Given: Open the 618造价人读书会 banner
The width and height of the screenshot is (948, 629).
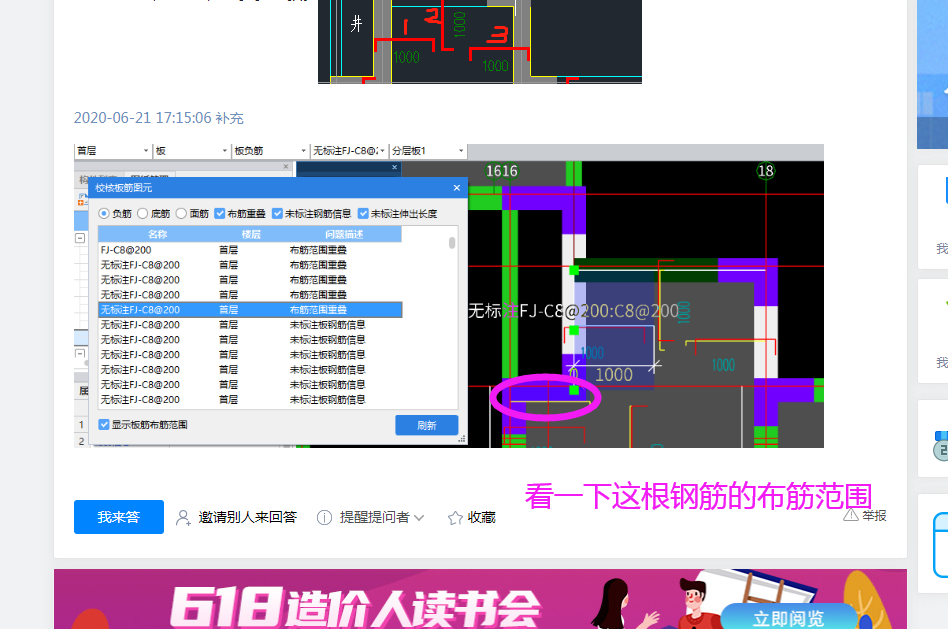Looking at the screenshot, I should click(480, 599).
